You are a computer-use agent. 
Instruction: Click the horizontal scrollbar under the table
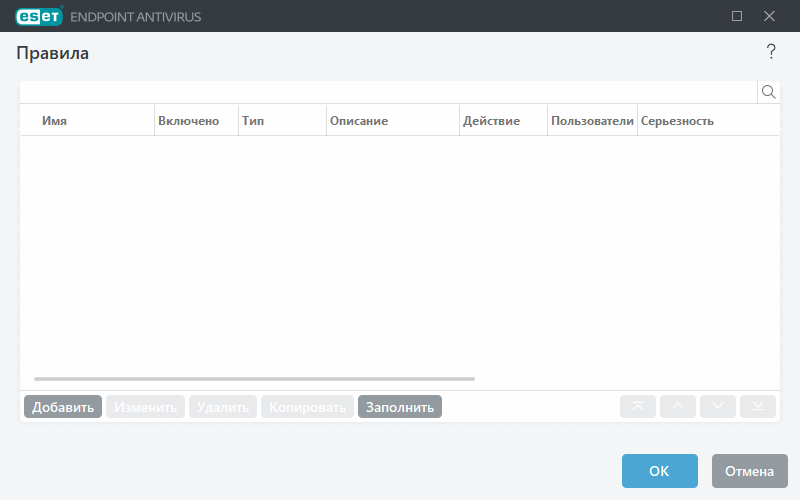point(254,379)
